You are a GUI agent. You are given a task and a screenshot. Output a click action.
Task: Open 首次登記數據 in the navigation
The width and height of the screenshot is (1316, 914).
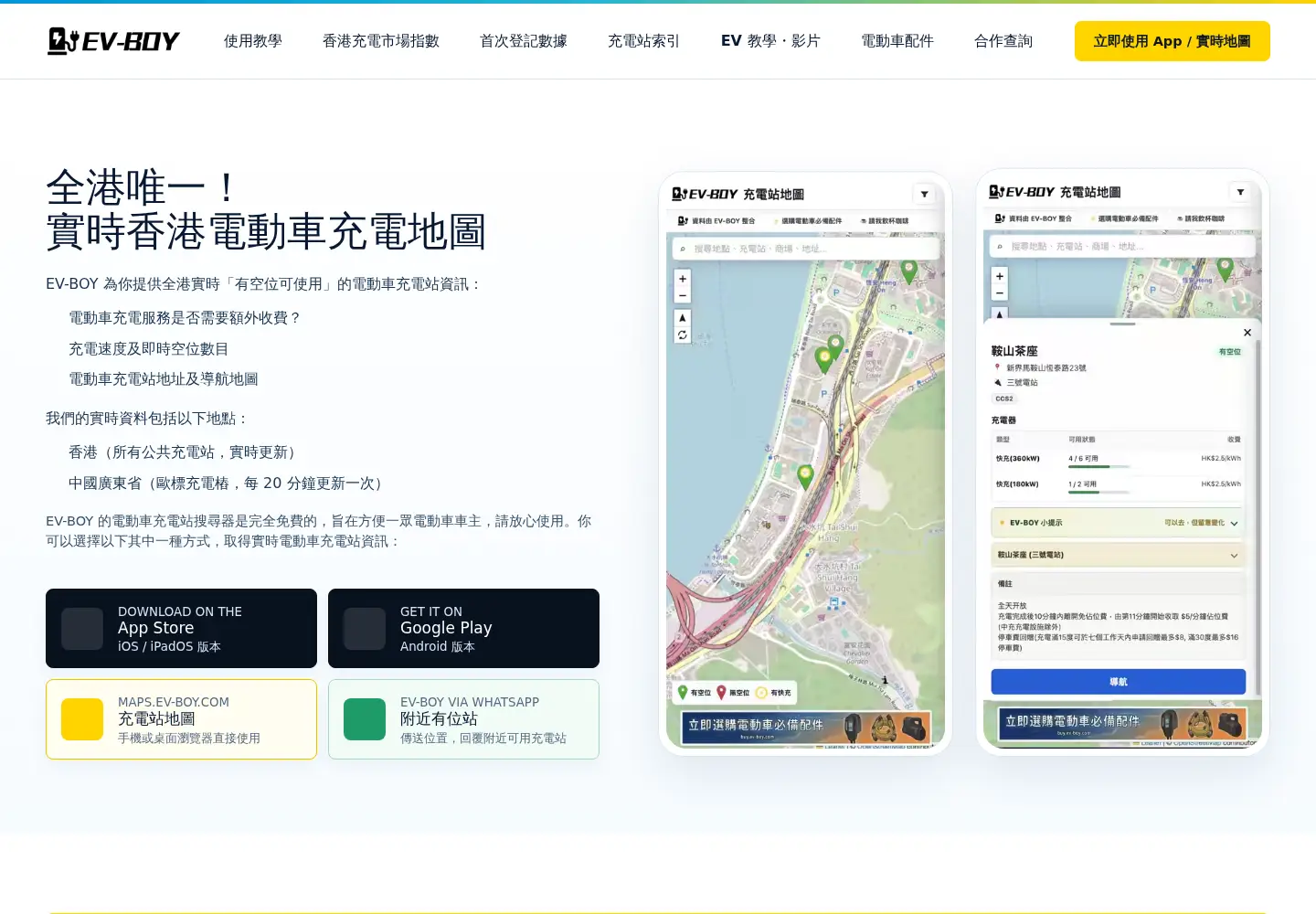[x=524, y=41]
